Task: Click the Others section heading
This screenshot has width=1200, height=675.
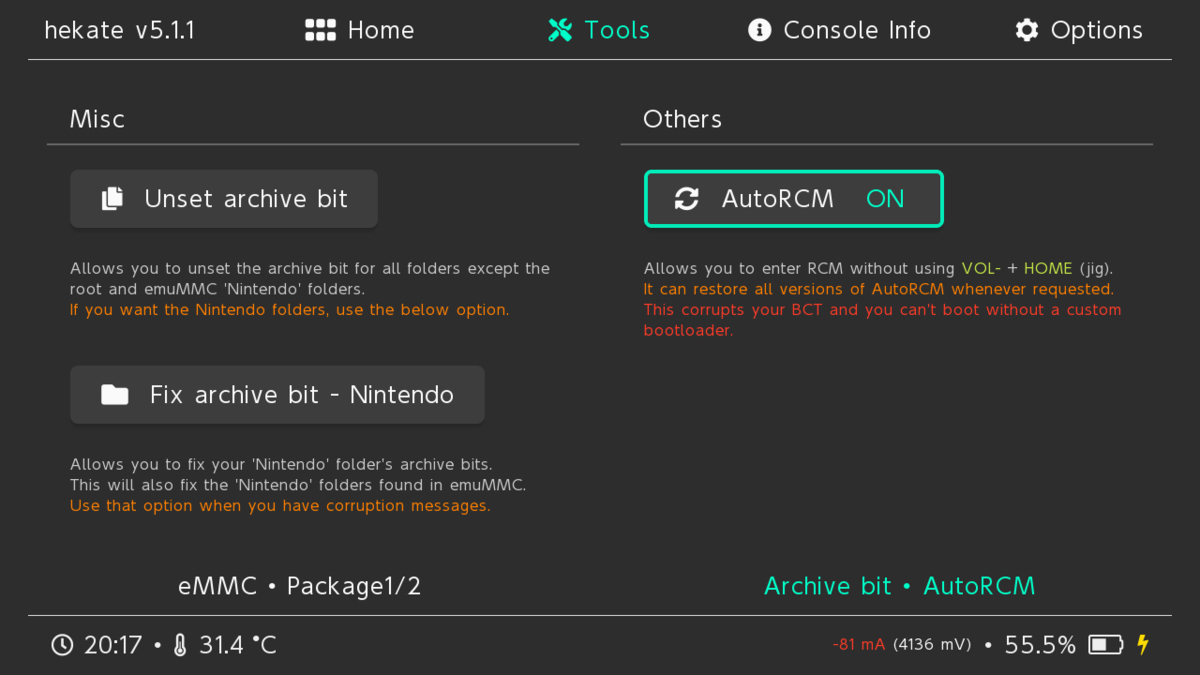Action: (x=682, y=119)
